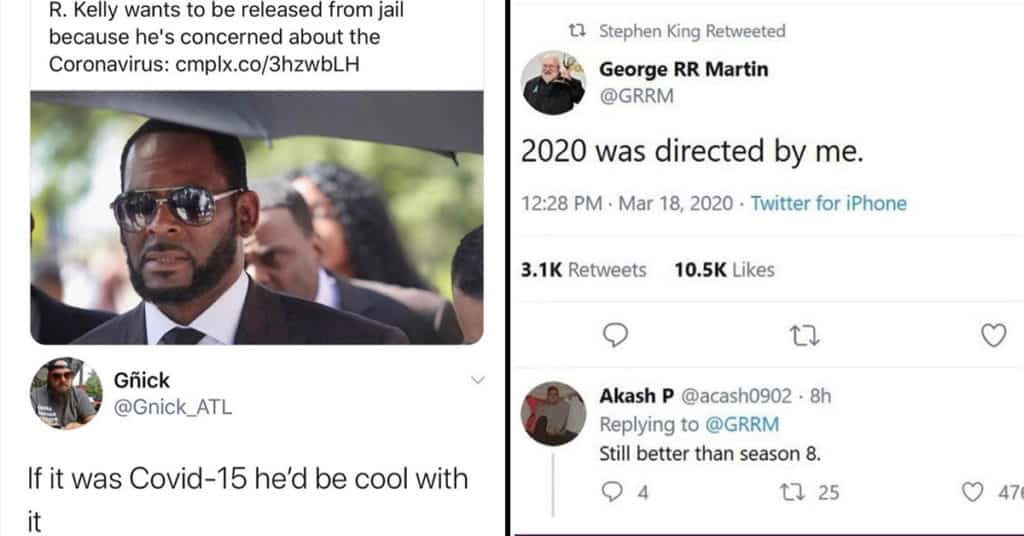Like Akash P's 'season 8' reply
The width and height of the screenshot is (1024, 536).
coord(972,492)
